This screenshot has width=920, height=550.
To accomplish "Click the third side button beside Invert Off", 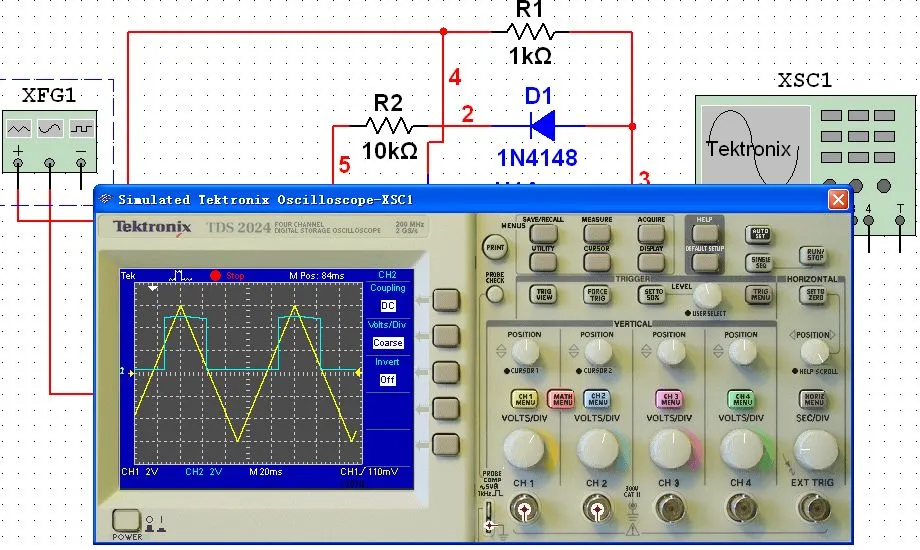I will pos(446,373).
